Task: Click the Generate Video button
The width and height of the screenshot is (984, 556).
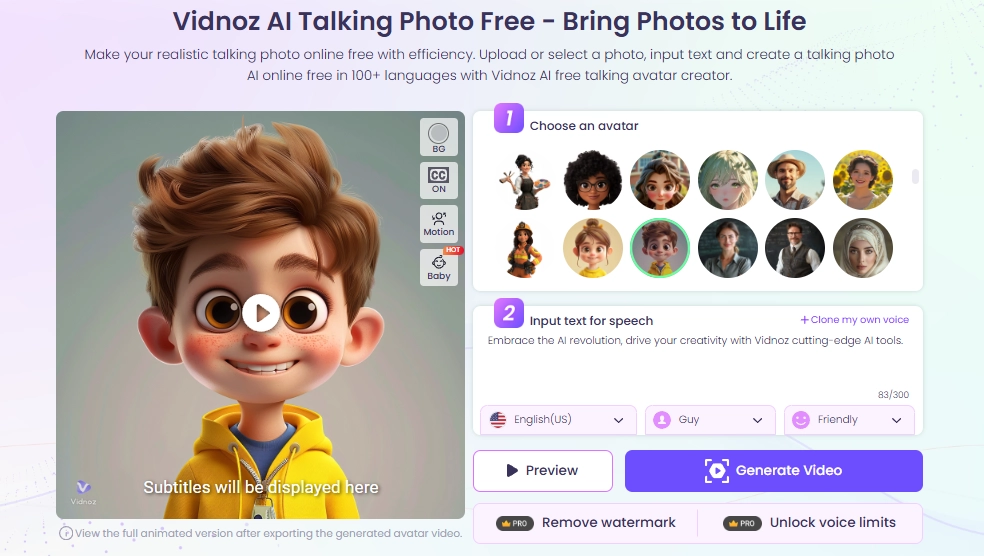Action: click(x=774, y=471)
